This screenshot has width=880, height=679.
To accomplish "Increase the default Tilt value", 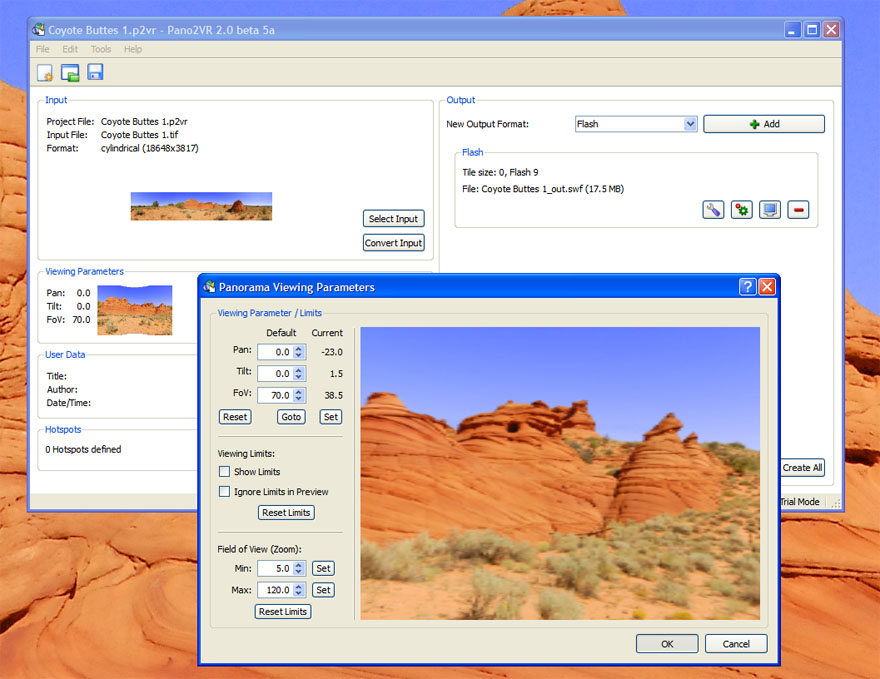I will (299, 370).
